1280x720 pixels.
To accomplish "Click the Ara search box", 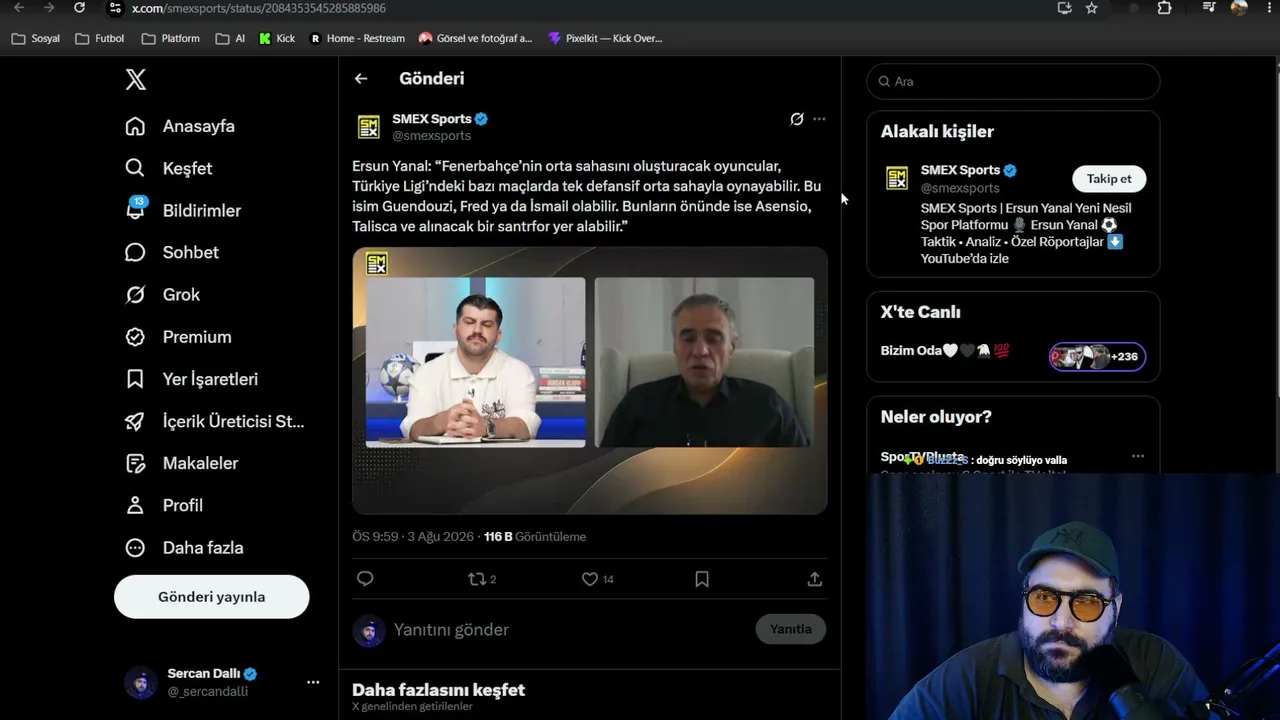I will point(1013,82).
